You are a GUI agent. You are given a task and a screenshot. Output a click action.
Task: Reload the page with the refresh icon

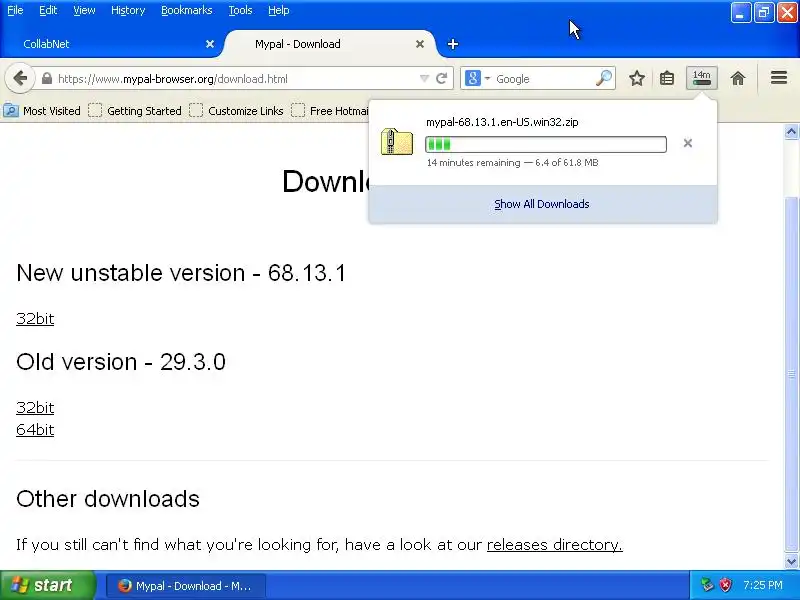pyautogui.click(x=442, y=79)
